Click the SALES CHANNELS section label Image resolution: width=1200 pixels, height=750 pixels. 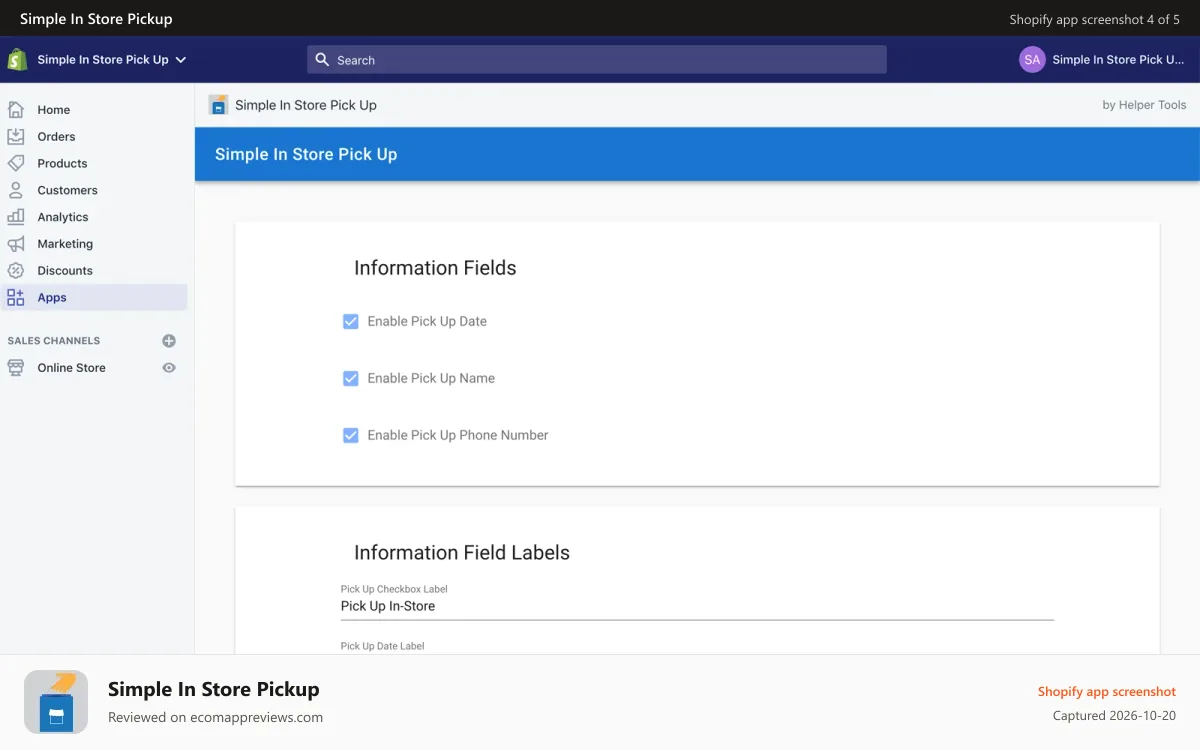[54, 341]
